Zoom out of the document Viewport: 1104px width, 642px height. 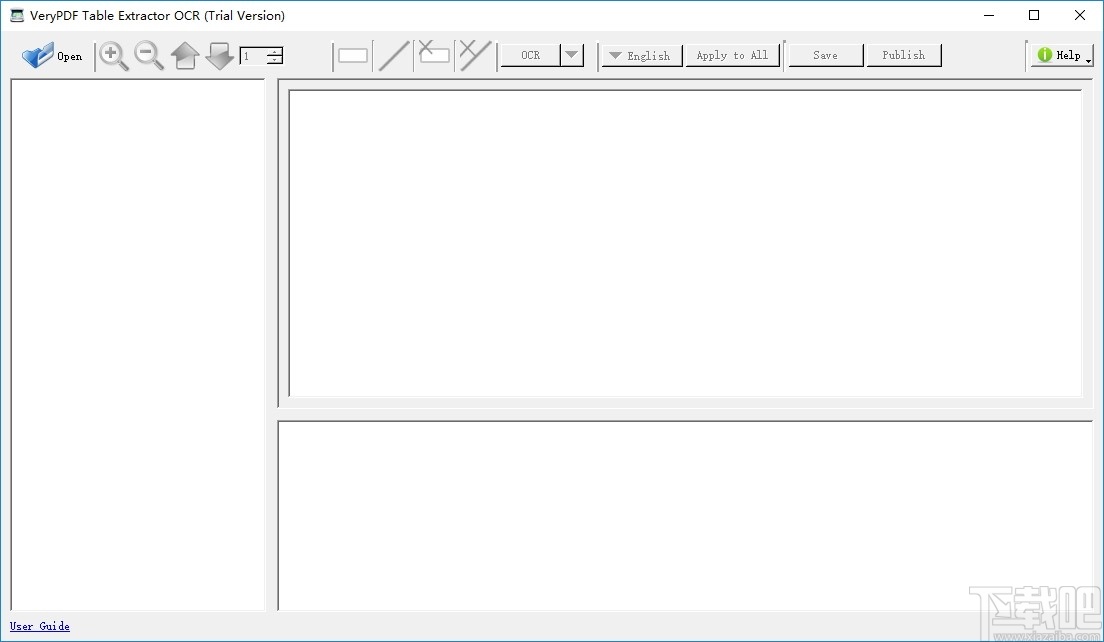(149, 56)
